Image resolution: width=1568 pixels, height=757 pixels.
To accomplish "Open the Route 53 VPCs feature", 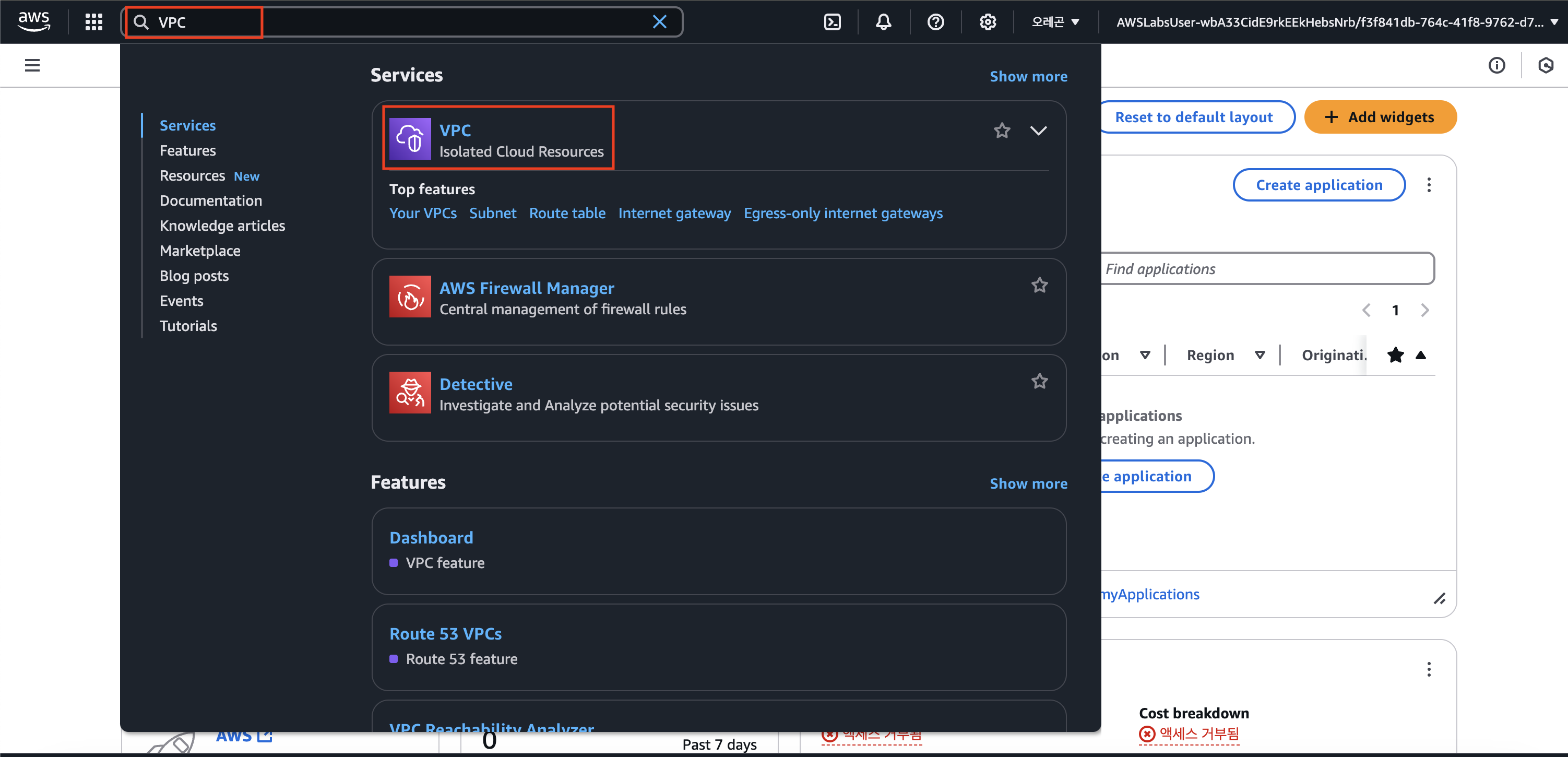I will click(x=446, y=634).
